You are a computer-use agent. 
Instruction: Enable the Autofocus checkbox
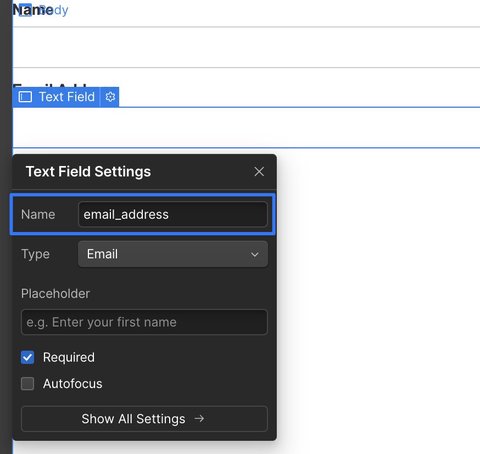tap(27, 384)
